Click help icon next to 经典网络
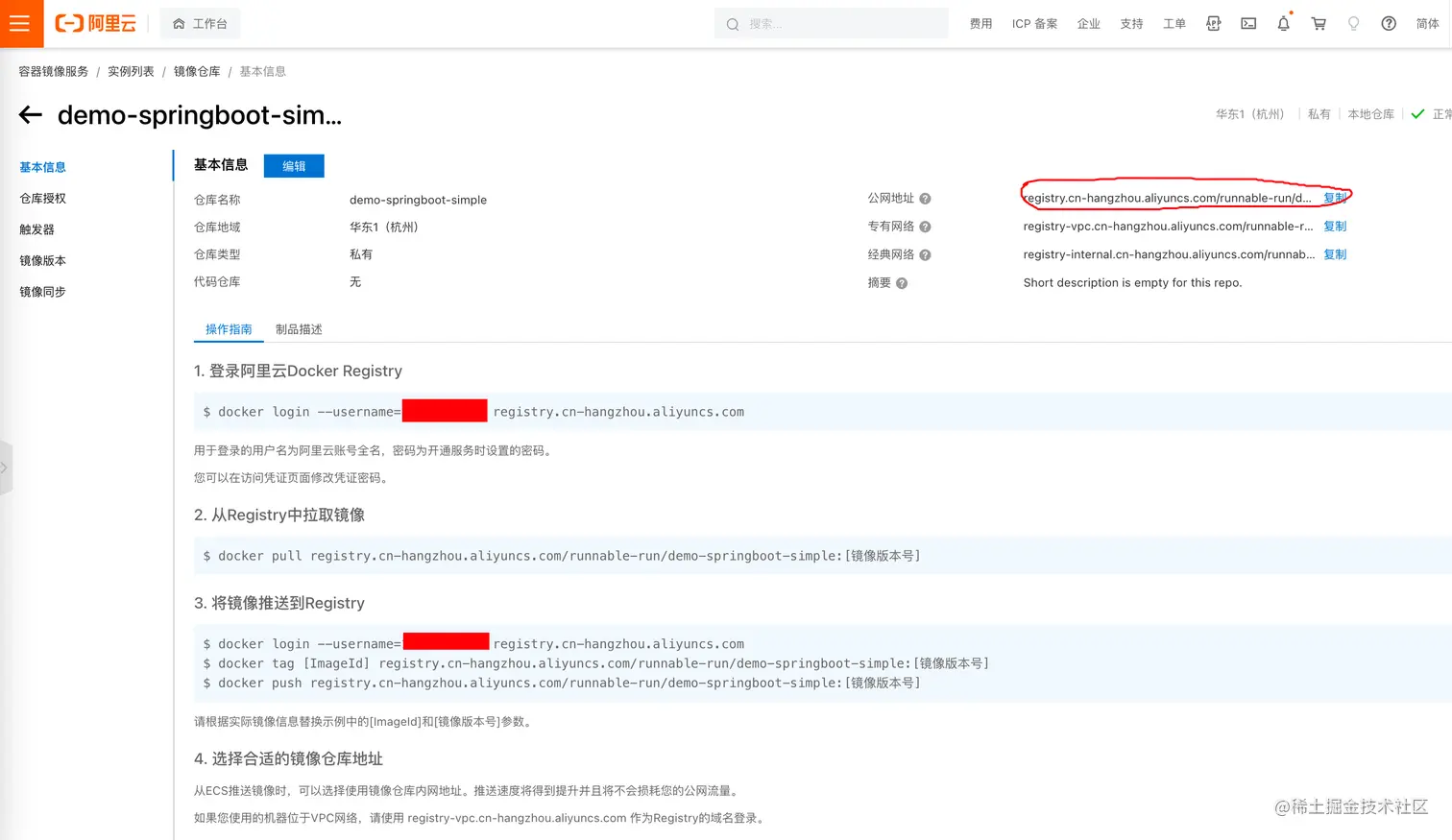Screen dimensions: 1452x840 (x=925, y=254)
